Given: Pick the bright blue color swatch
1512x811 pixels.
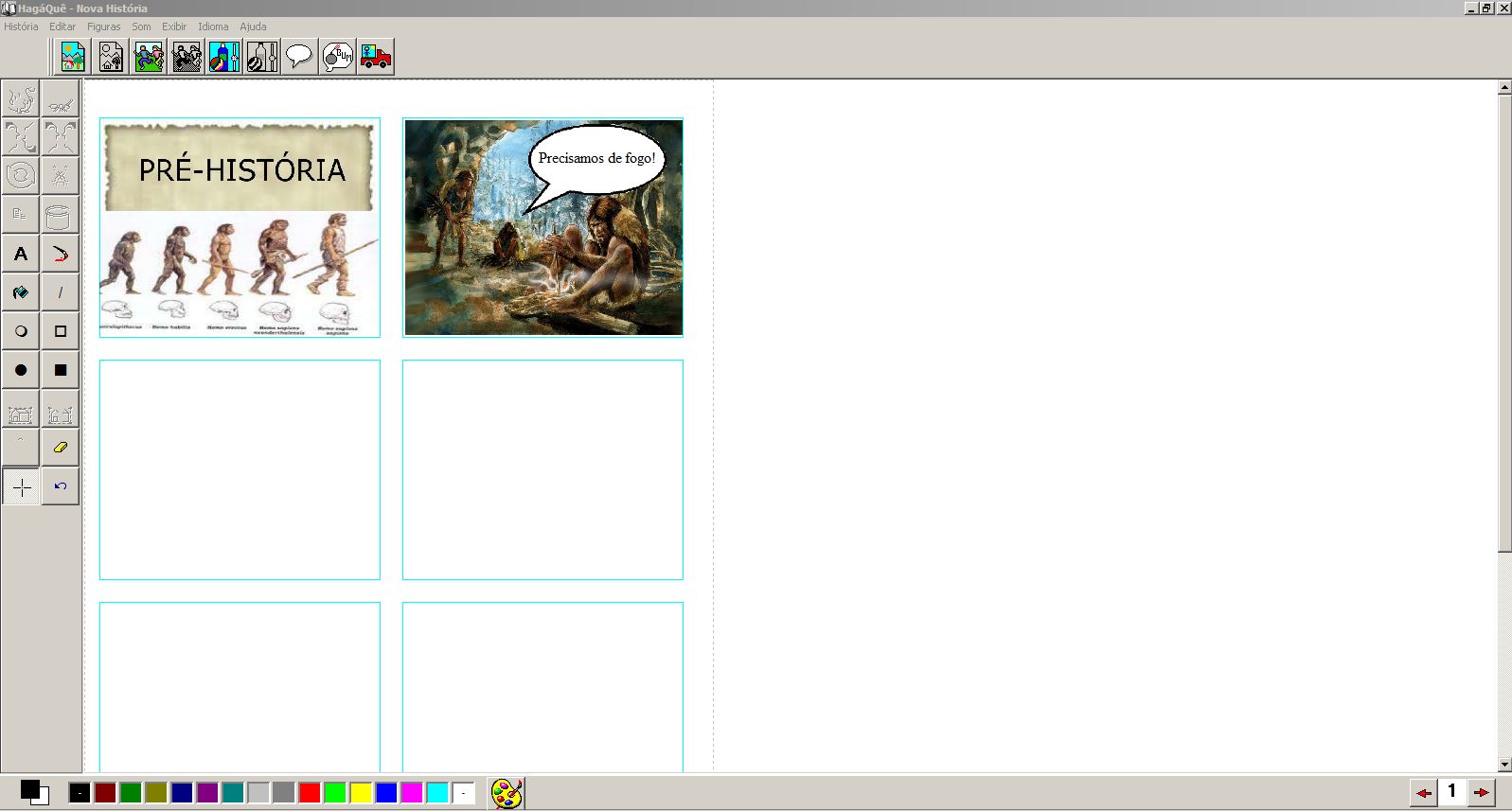Looking at the screenshot, I should coord(386,793).
